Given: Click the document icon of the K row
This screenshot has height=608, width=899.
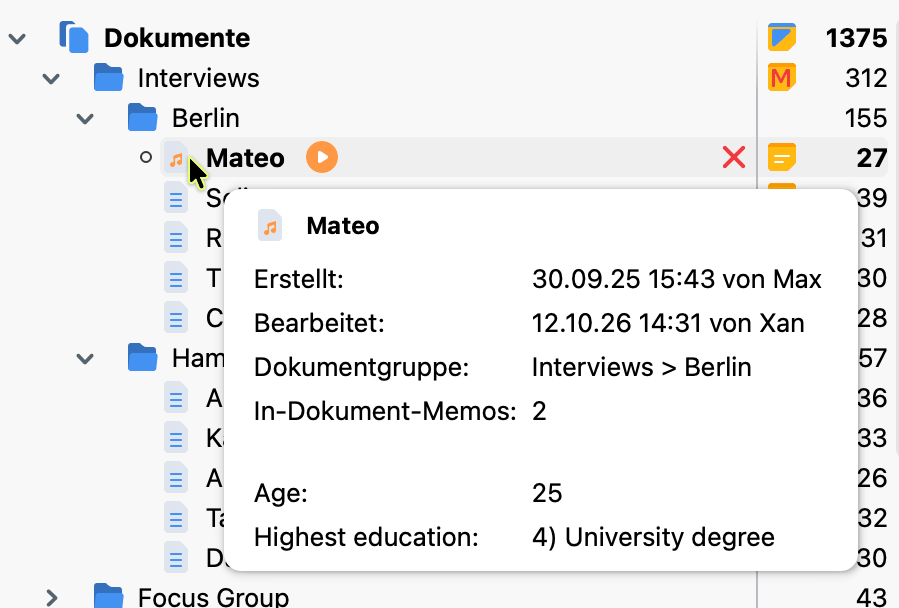Looking at the screenshot, I should 175,438.
